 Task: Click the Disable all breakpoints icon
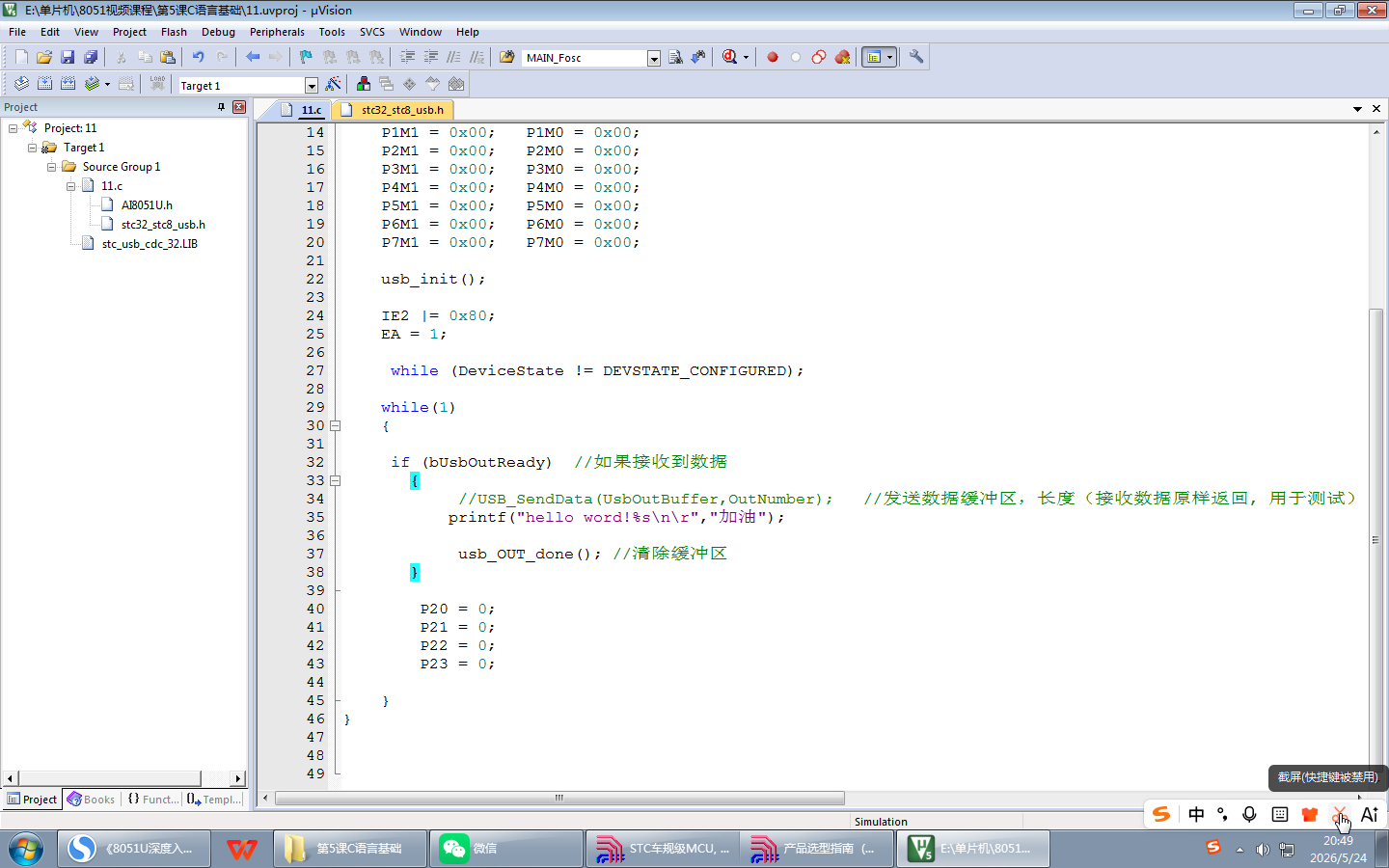819,58
